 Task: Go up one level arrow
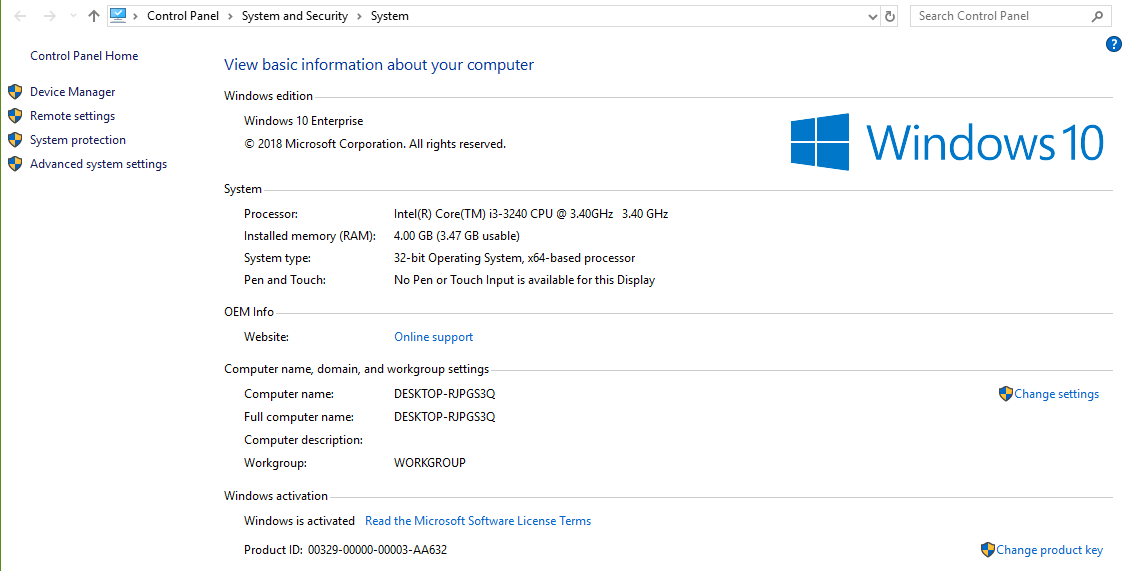pyautogui.click(x=94, y=16)
